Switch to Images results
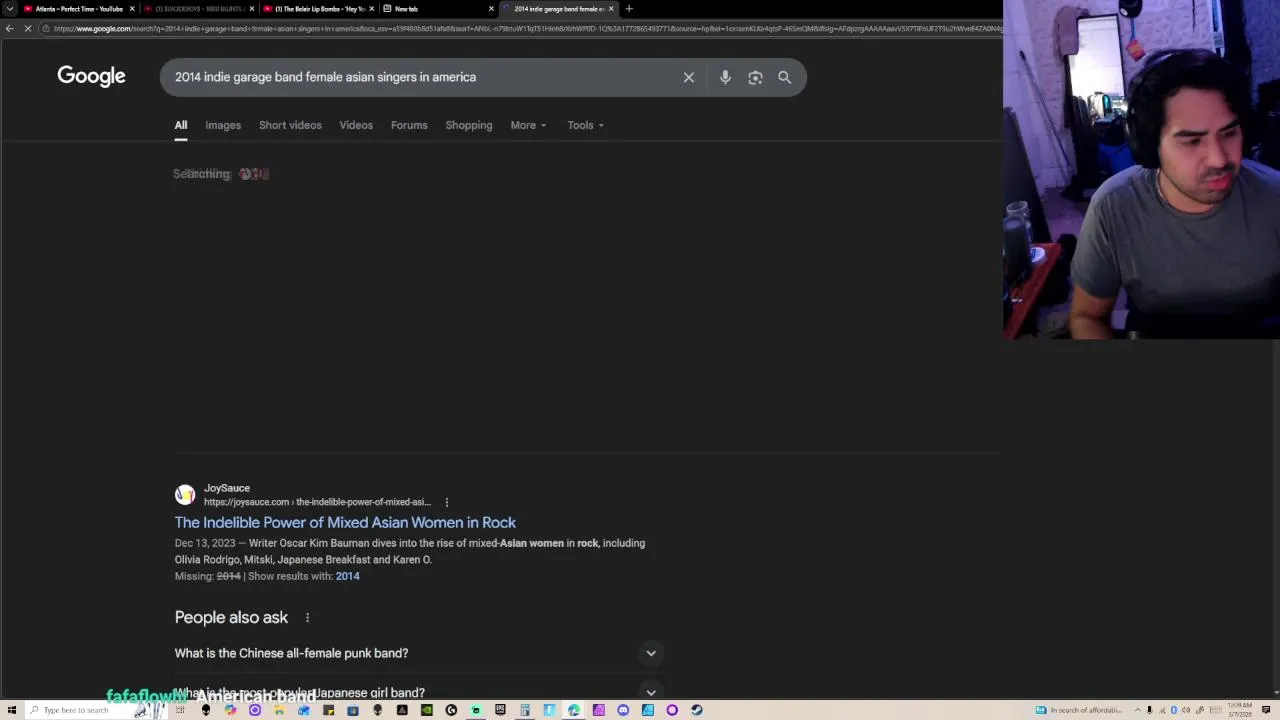The height and width of the screenshot is (720, 1280). point(223,125)
